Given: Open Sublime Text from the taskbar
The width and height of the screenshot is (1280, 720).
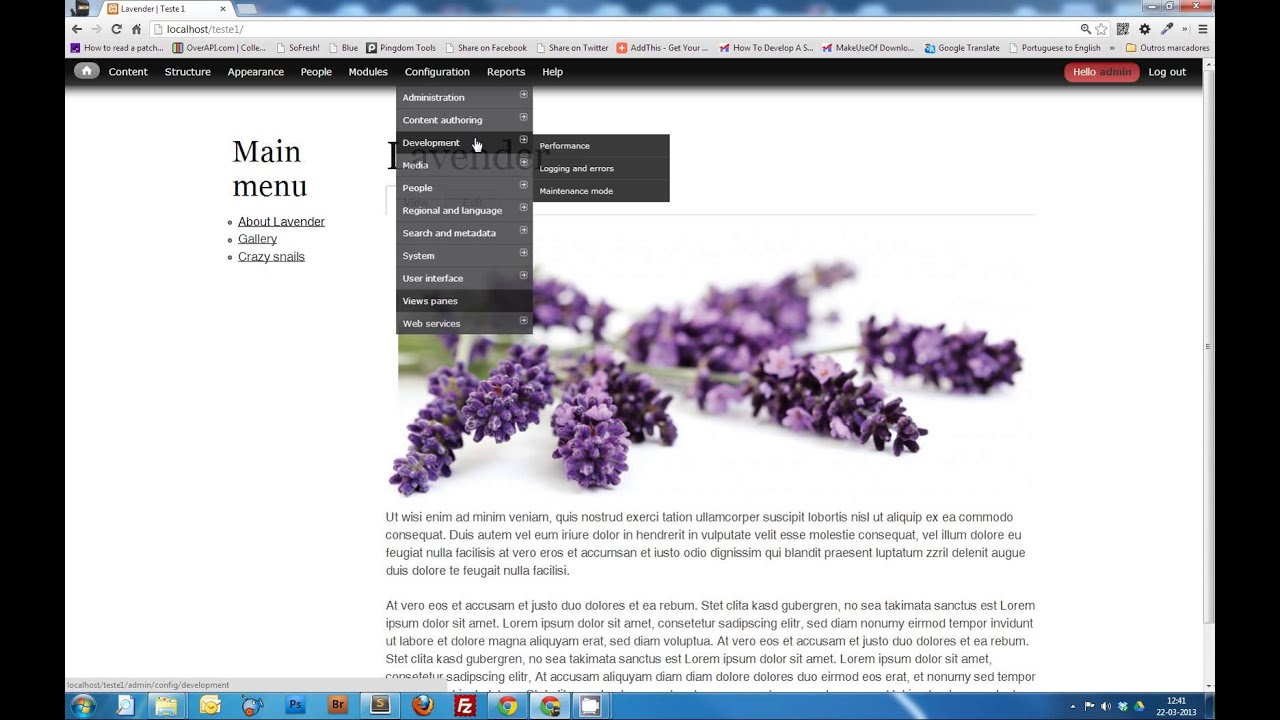Looking at the screenshot, I should (x=380, y=706).
